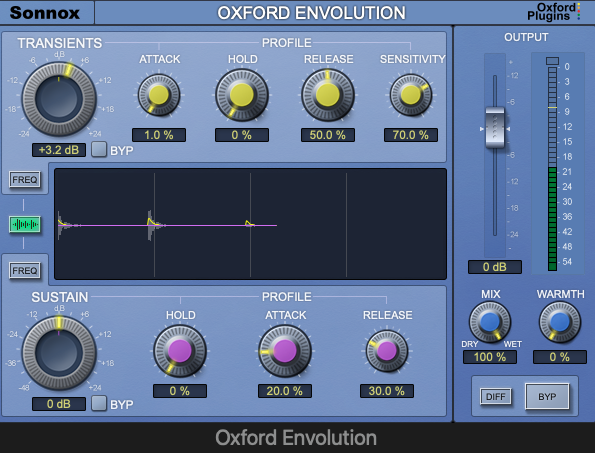Click the output fader handle
The image size is (595, 453).
click(x=495, y=128)
